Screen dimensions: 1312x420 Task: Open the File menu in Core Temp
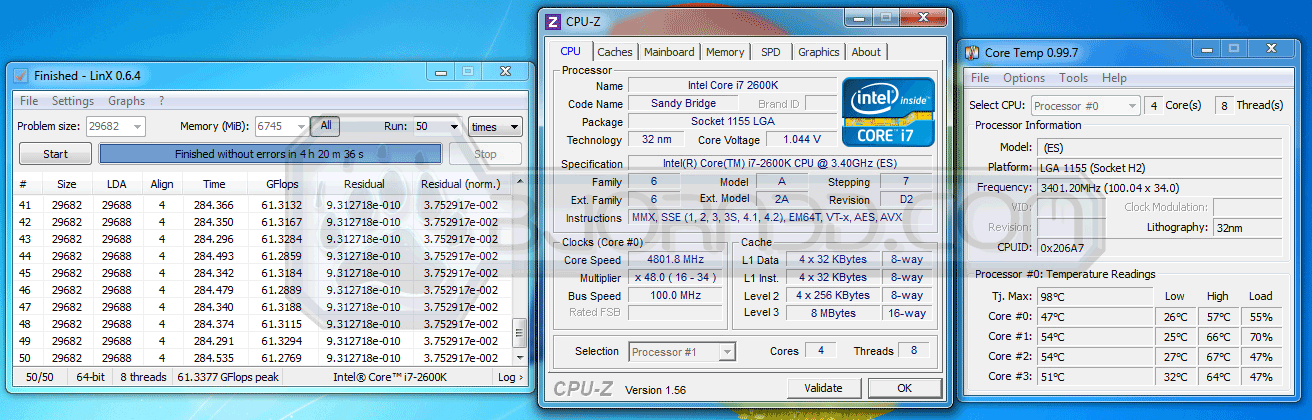point(981,78)
